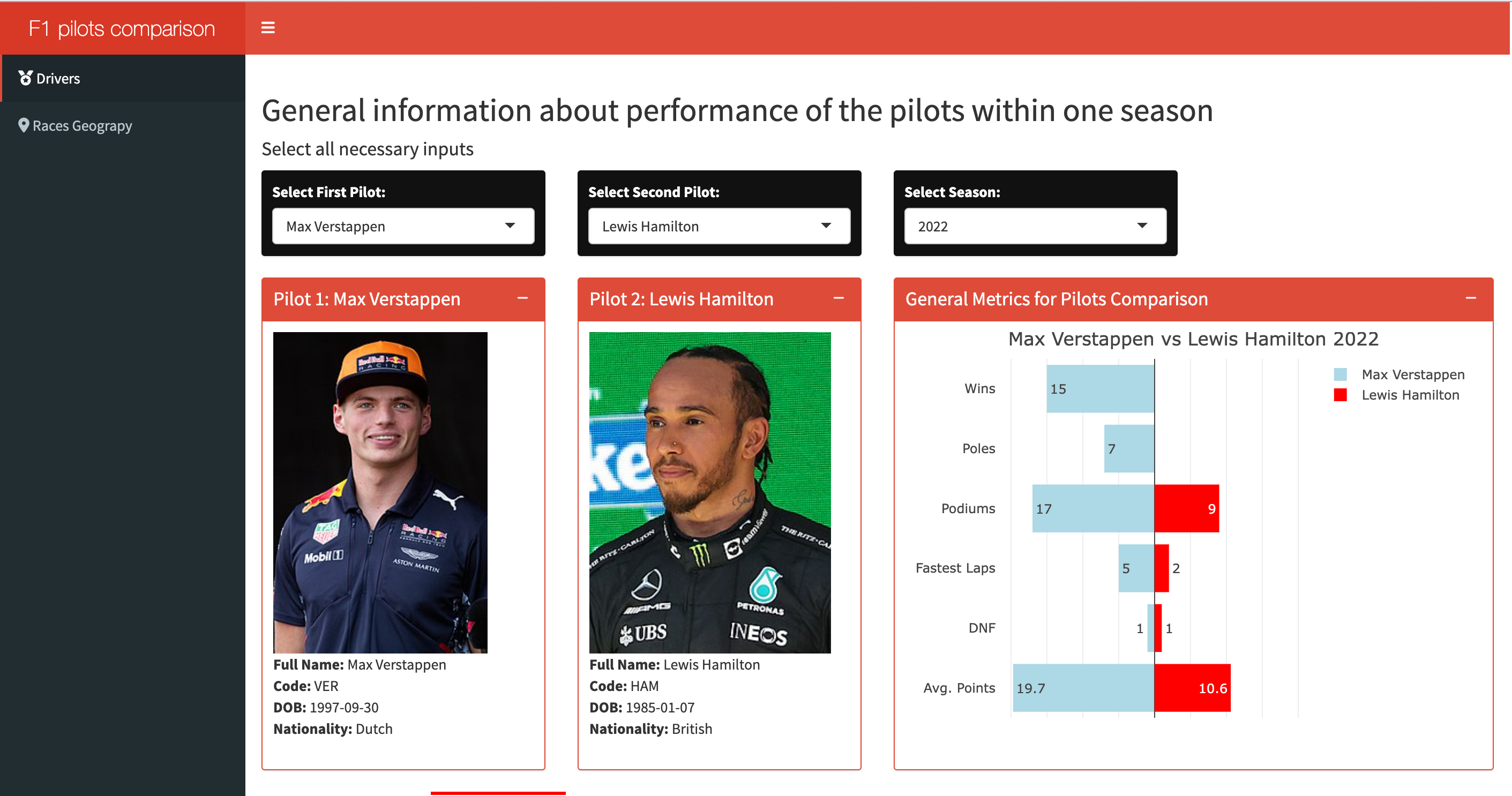Click the Races Geograpy map pin icon
The width and height of the screenshot is (1512, 796).
tap(24, 125)
